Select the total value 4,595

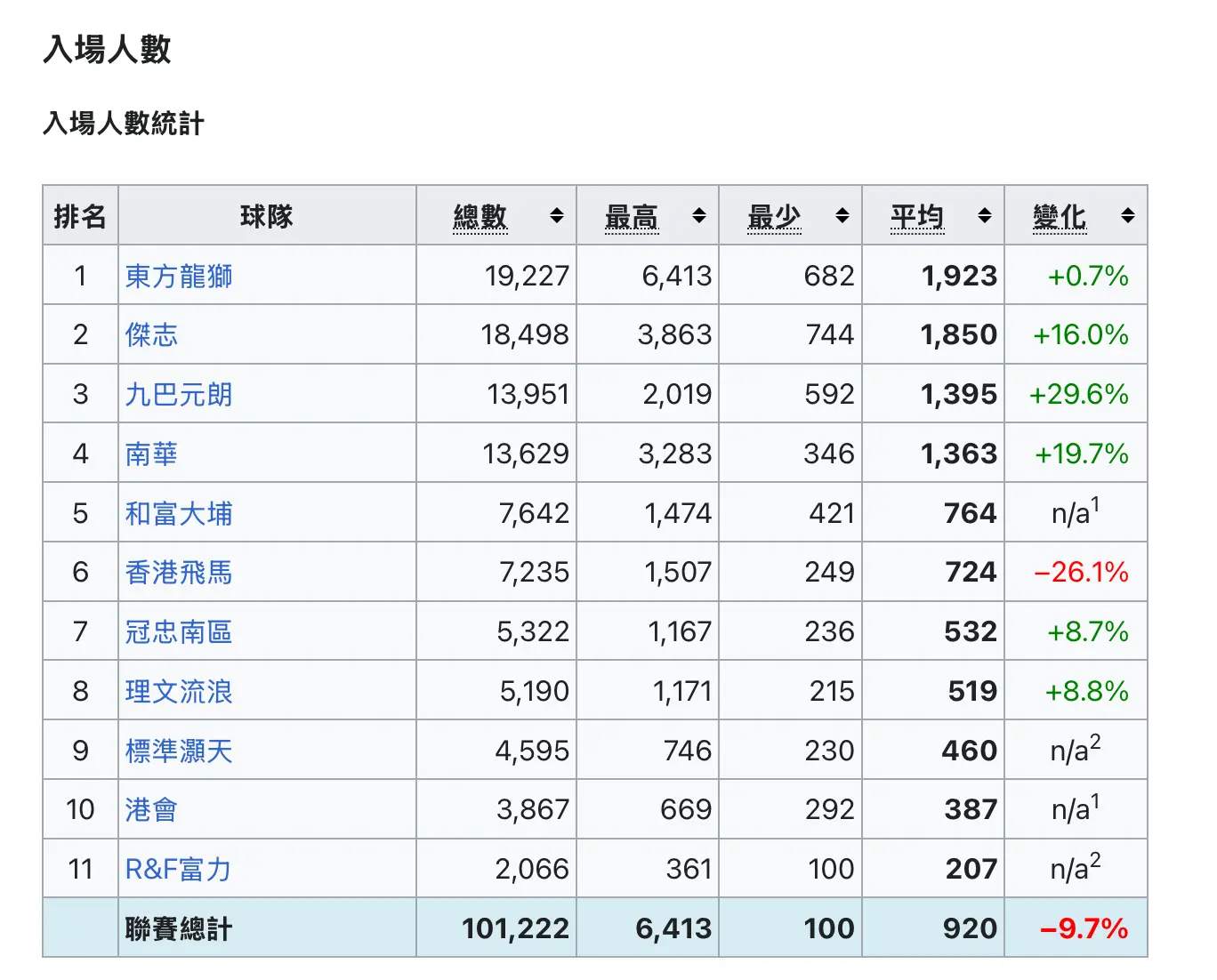pyautogui.click(x=532, y=751)
